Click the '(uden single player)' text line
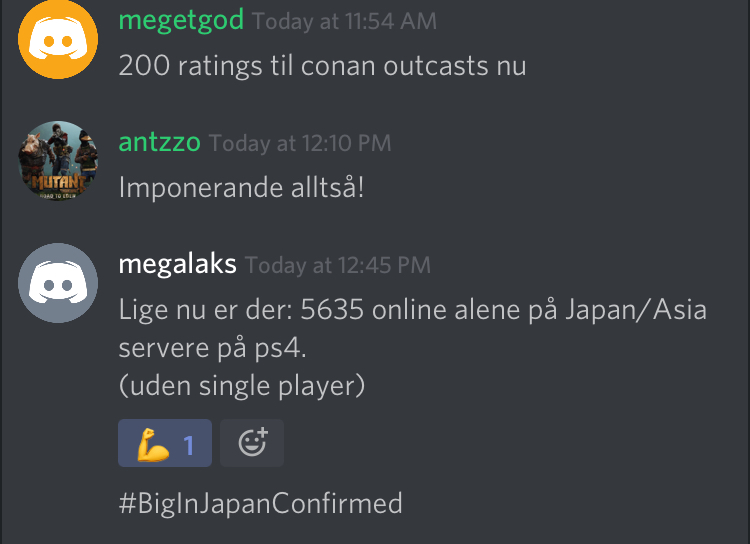 242,386
